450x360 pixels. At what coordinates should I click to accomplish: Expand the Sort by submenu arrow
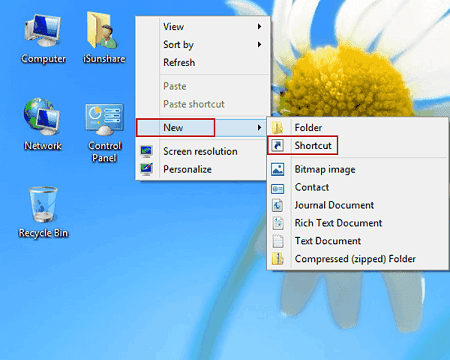(x=259, y=44)
